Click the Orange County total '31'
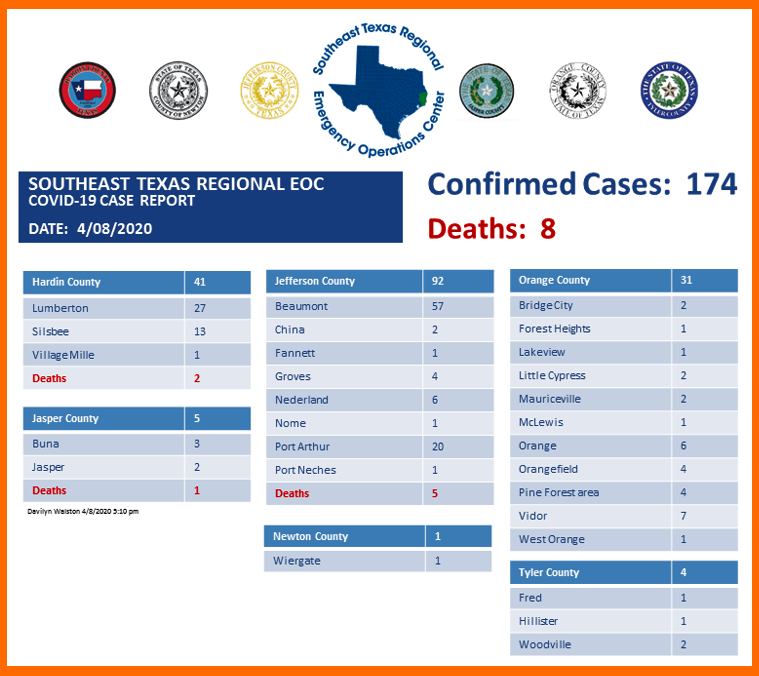The height and width of the screenshot is (676, 759). 686,280
